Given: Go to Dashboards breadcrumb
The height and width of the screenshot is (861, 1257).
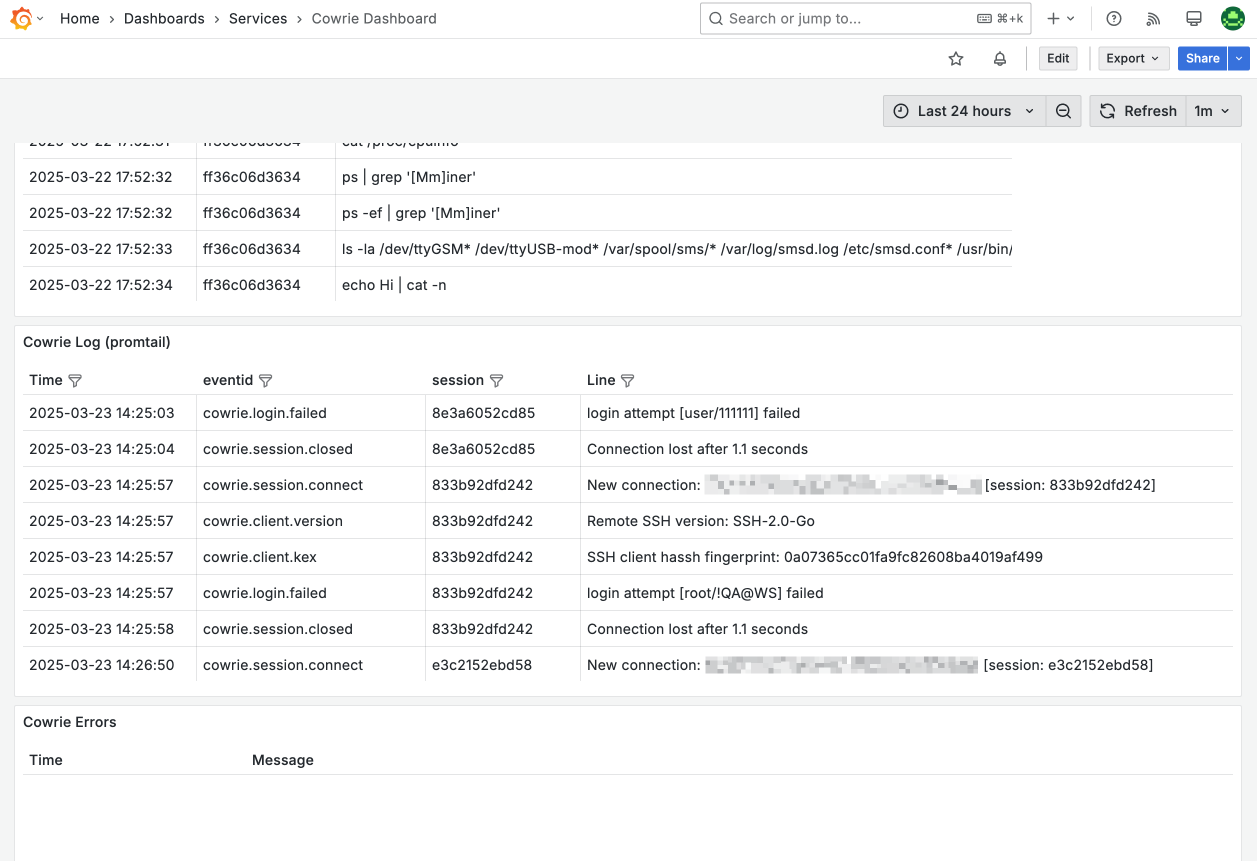Looking at the screenshot, I should pos(164,18).
